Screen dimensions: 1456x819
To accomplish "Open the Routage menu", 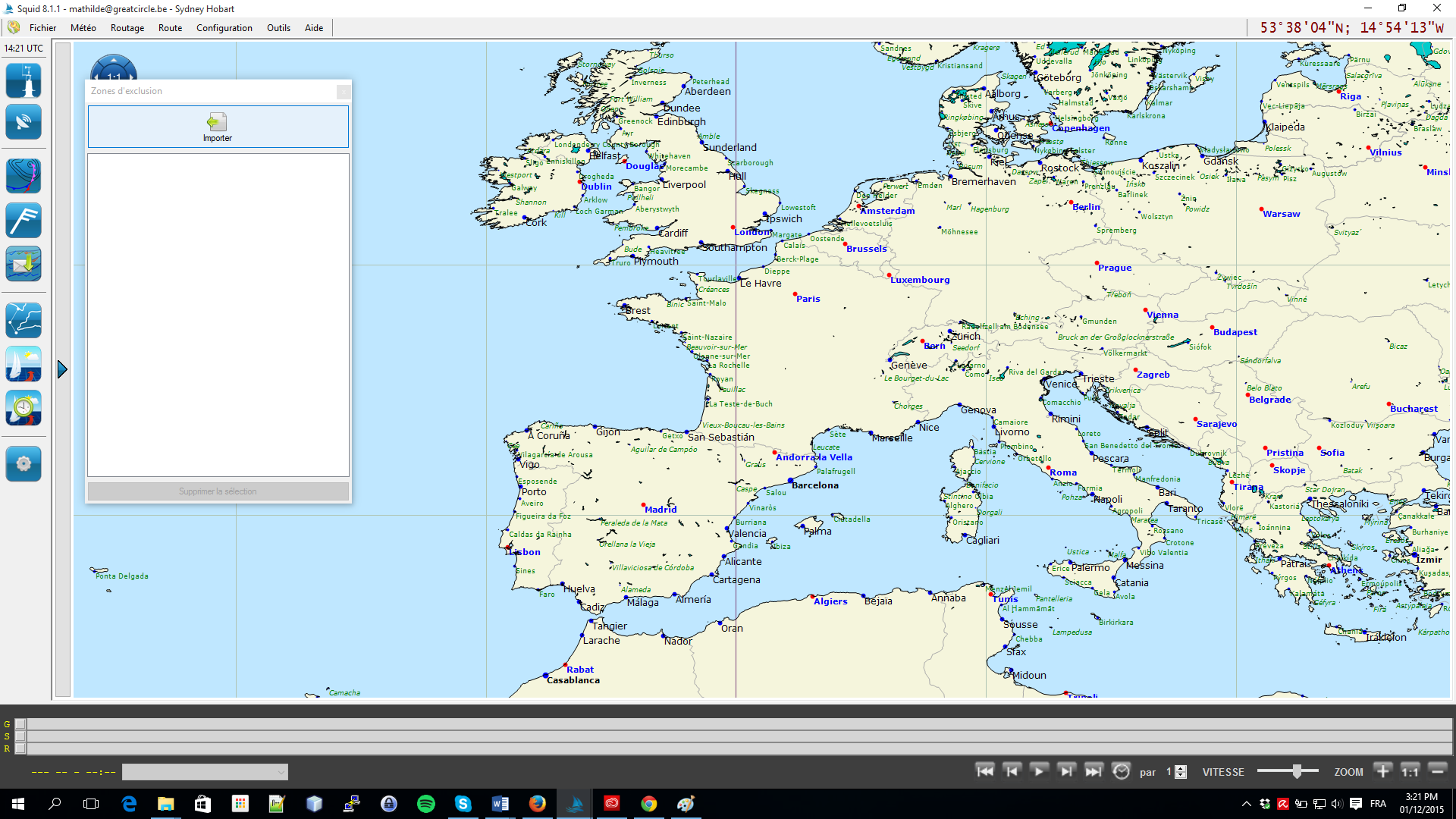I will click(127, 28).
